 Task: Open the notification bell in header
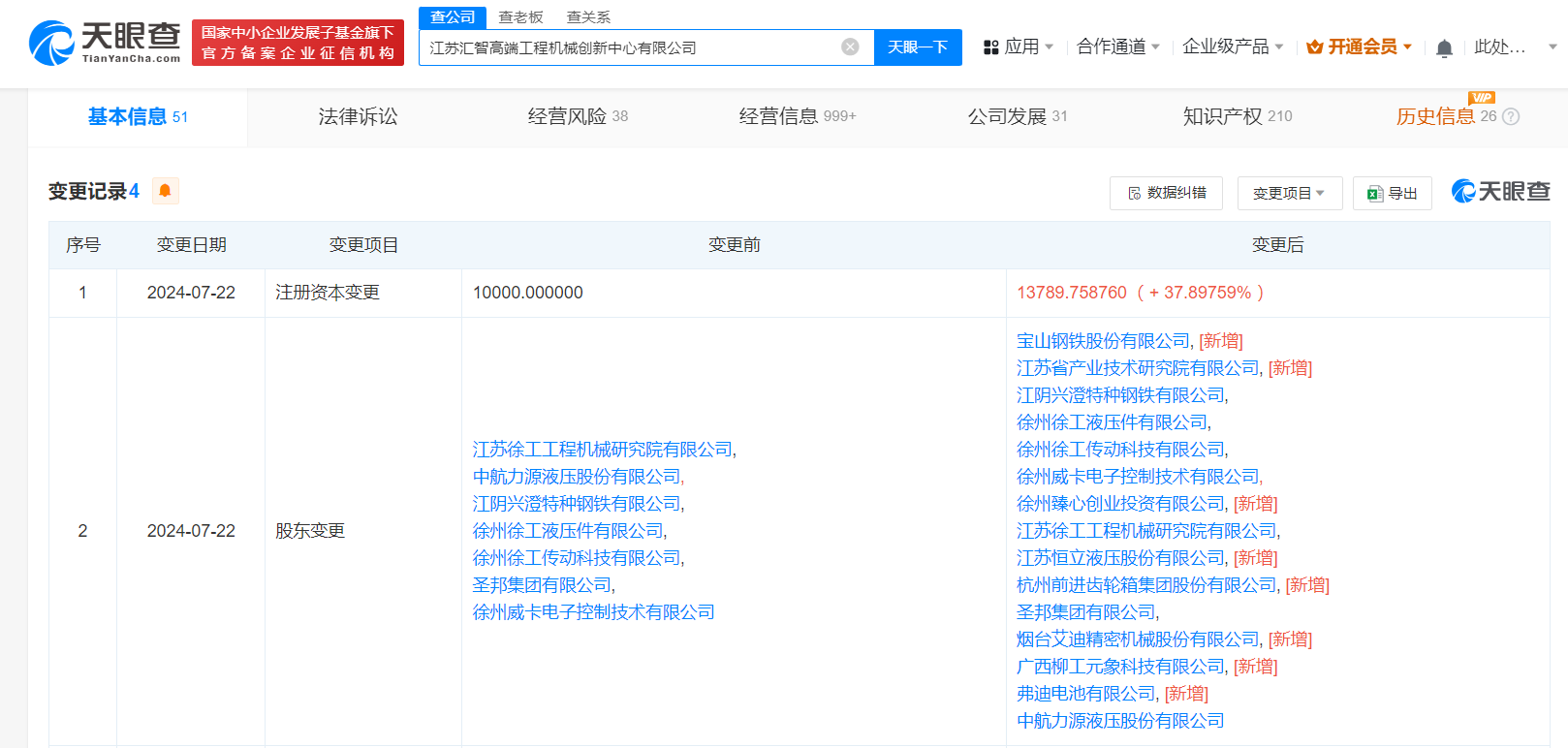pos(1444,47)
